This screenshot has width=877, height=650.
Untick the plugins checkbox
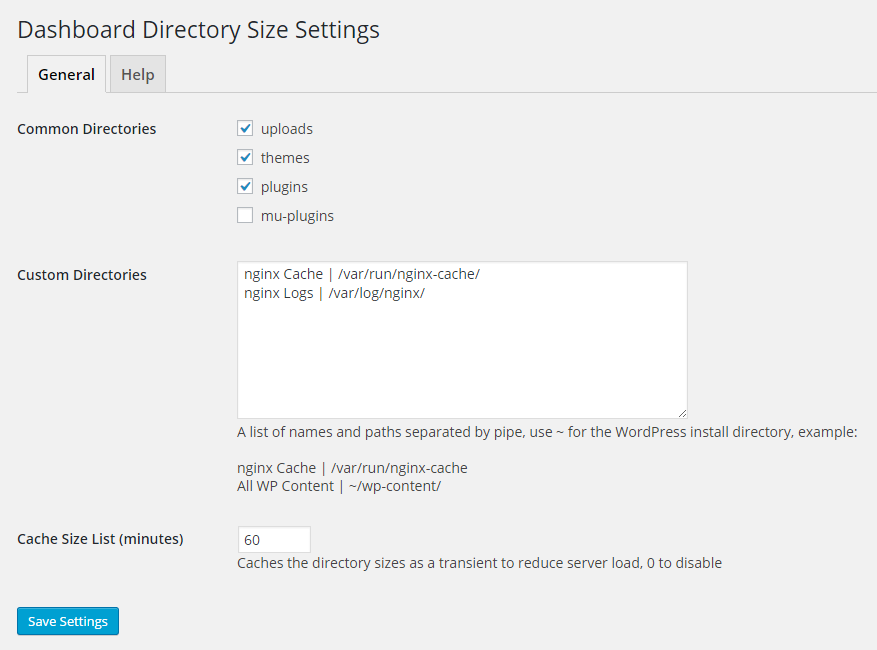(245, 187)
